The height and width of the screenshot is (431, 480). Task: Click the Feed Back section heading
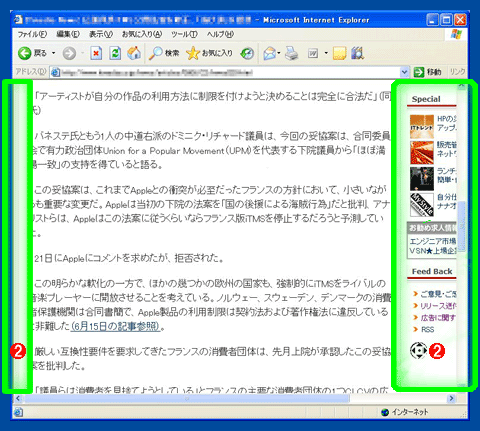coord(432,271)
